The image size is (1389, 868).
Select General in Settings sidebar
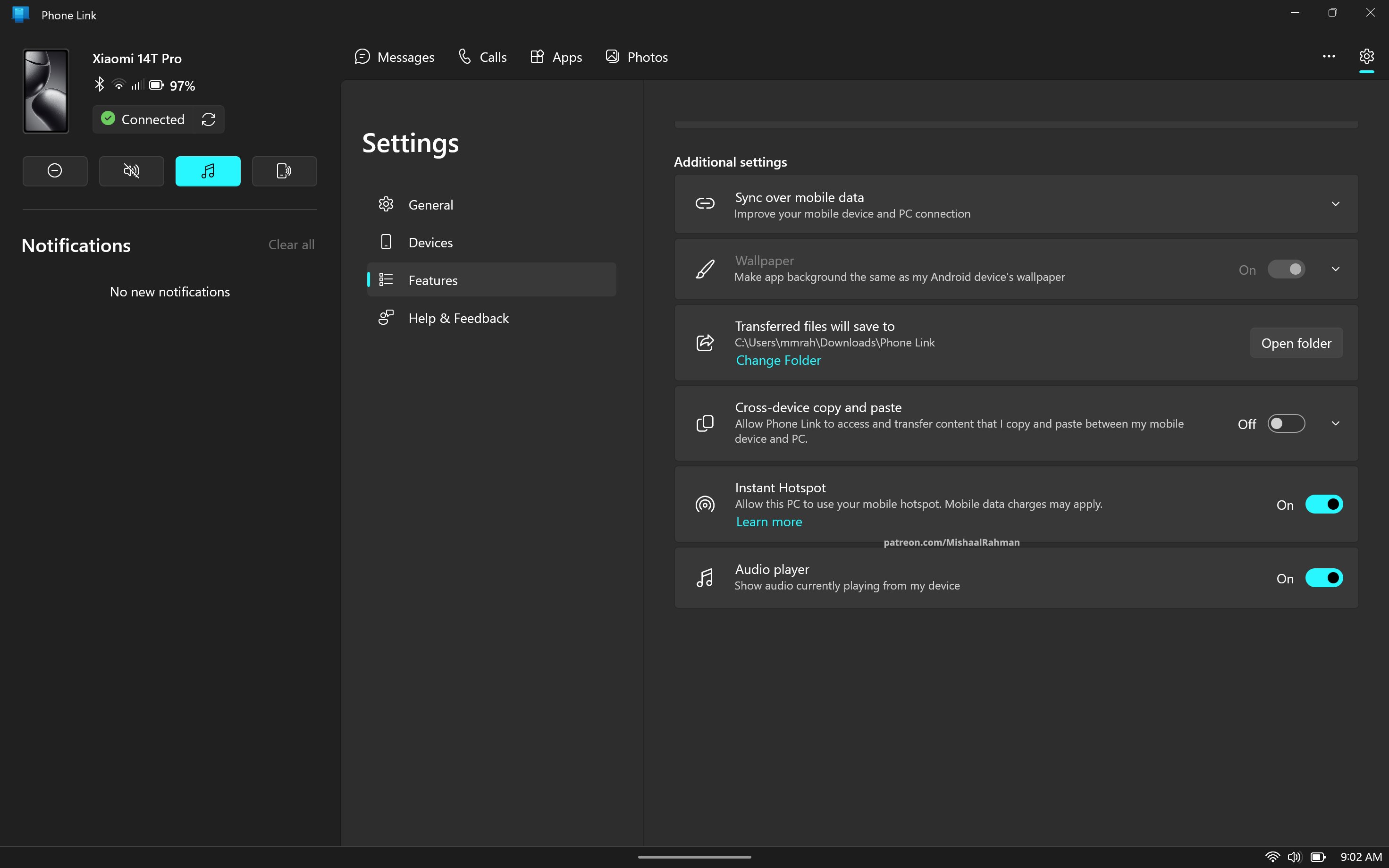click(x=430, y=205)
